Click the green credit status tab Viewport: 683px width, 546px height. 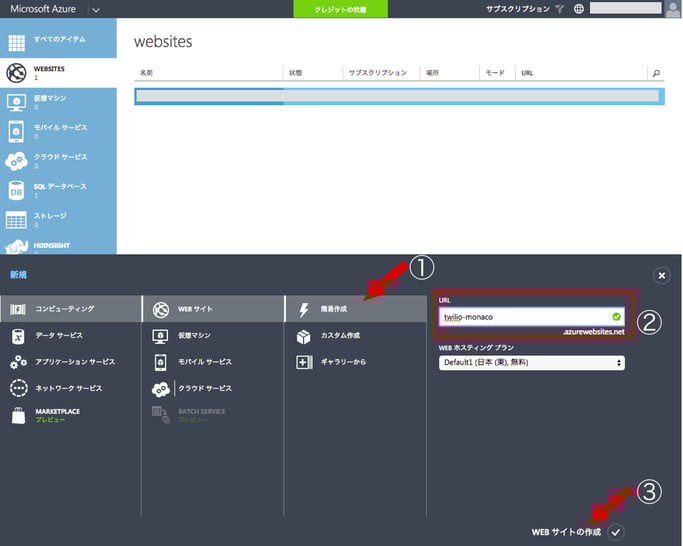coord(340,9)
